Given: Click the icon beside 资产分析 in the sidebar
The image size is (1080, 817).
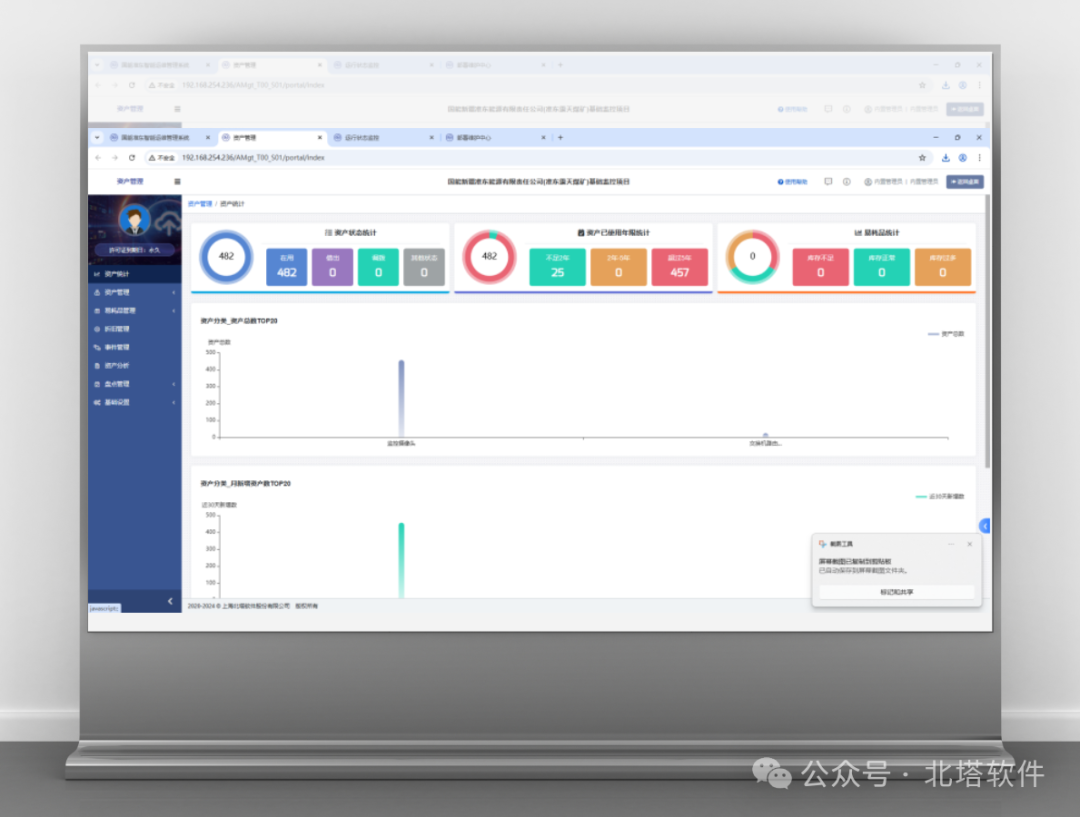Looking at the screenshot, I should [x=97, y=366].
